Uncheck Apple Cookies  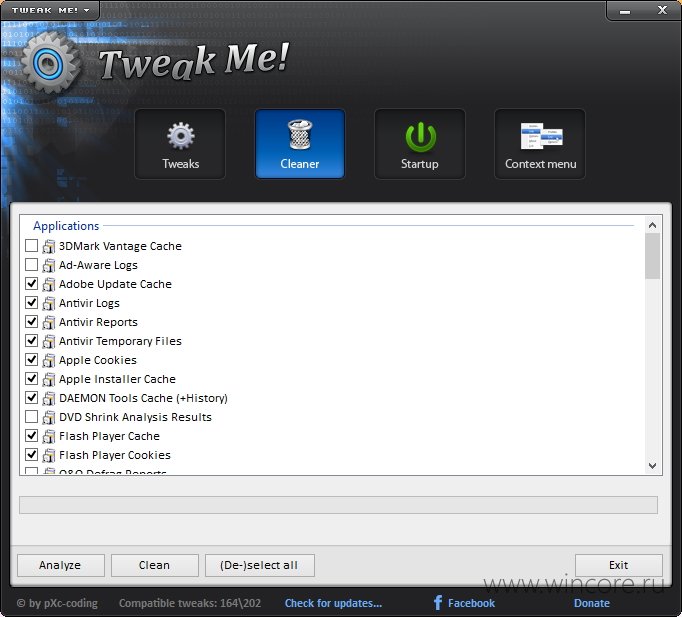(x=31, y=360)
